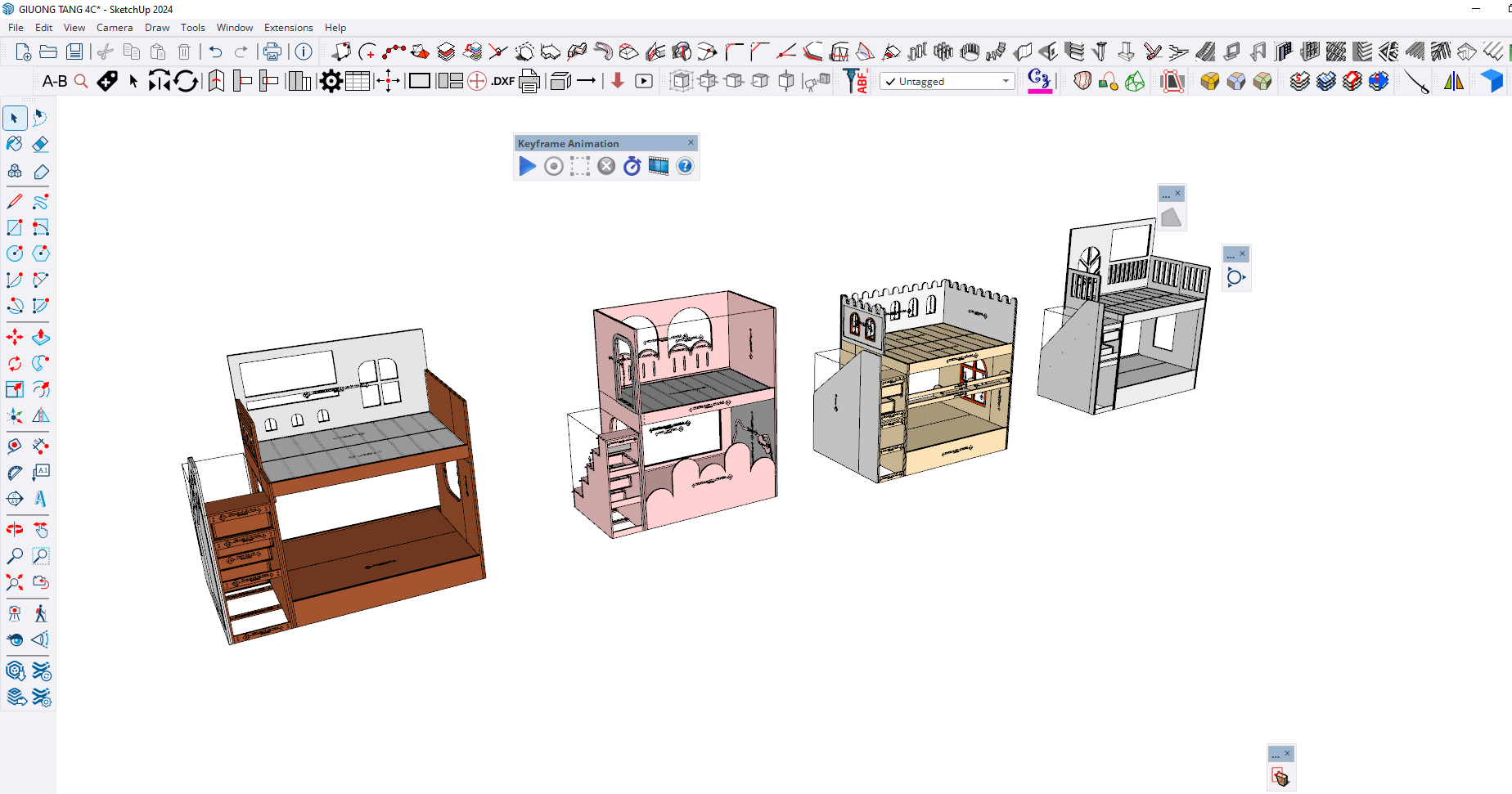The width and height of the screenshot is (1512, 794).
Task: Play the Keyframe Animation
Action: coord(528,166)
